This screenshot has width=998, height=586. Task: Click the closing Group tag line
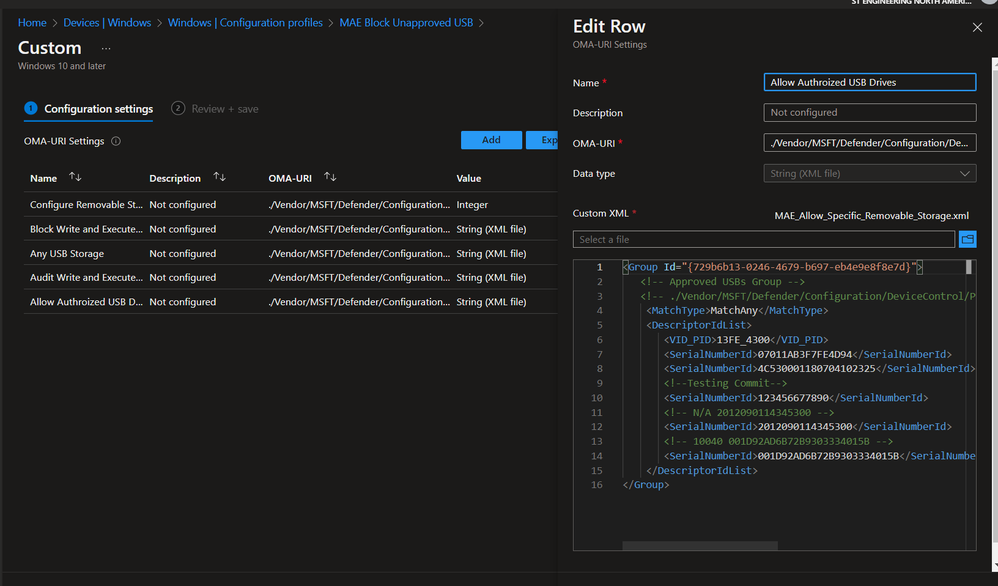(646, 485)
